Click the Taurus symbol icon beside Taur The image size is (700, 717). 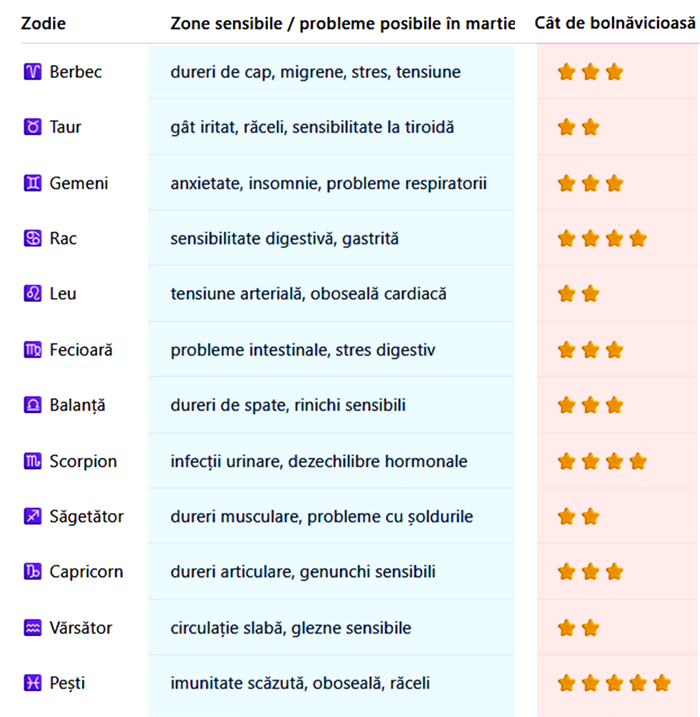click(32, 127)
